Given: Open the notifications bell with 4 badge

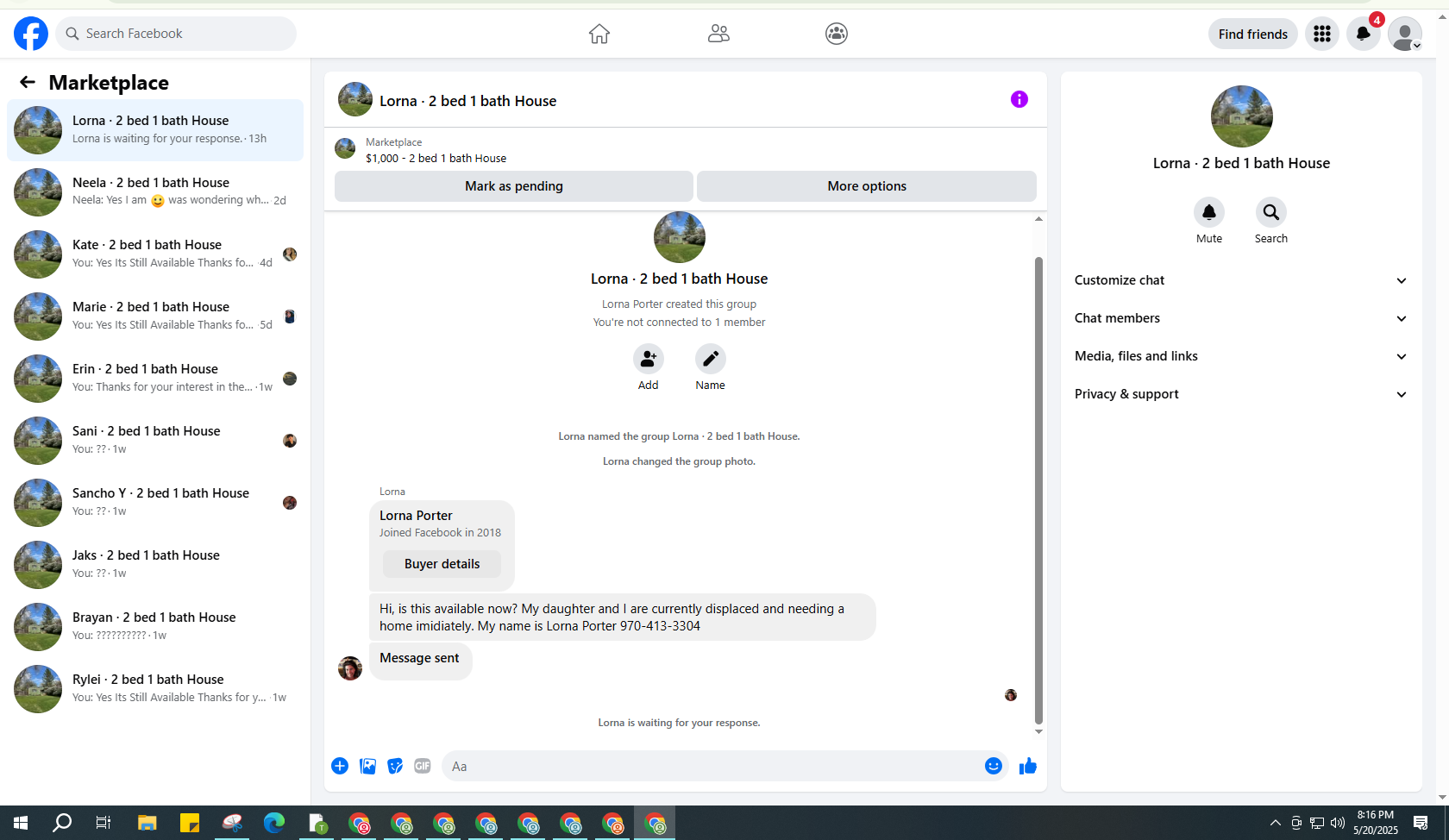Looking at the screenshot, I should tap(1364, 34).
